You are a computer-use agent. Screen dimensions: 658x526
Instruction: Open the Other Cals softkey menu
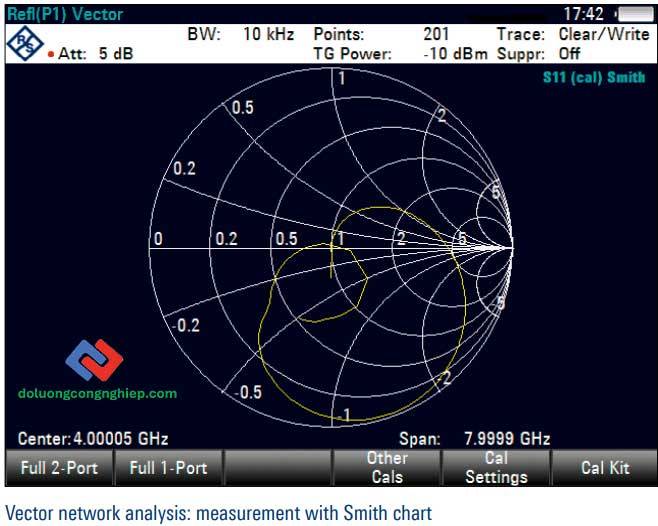coord(387,468)
